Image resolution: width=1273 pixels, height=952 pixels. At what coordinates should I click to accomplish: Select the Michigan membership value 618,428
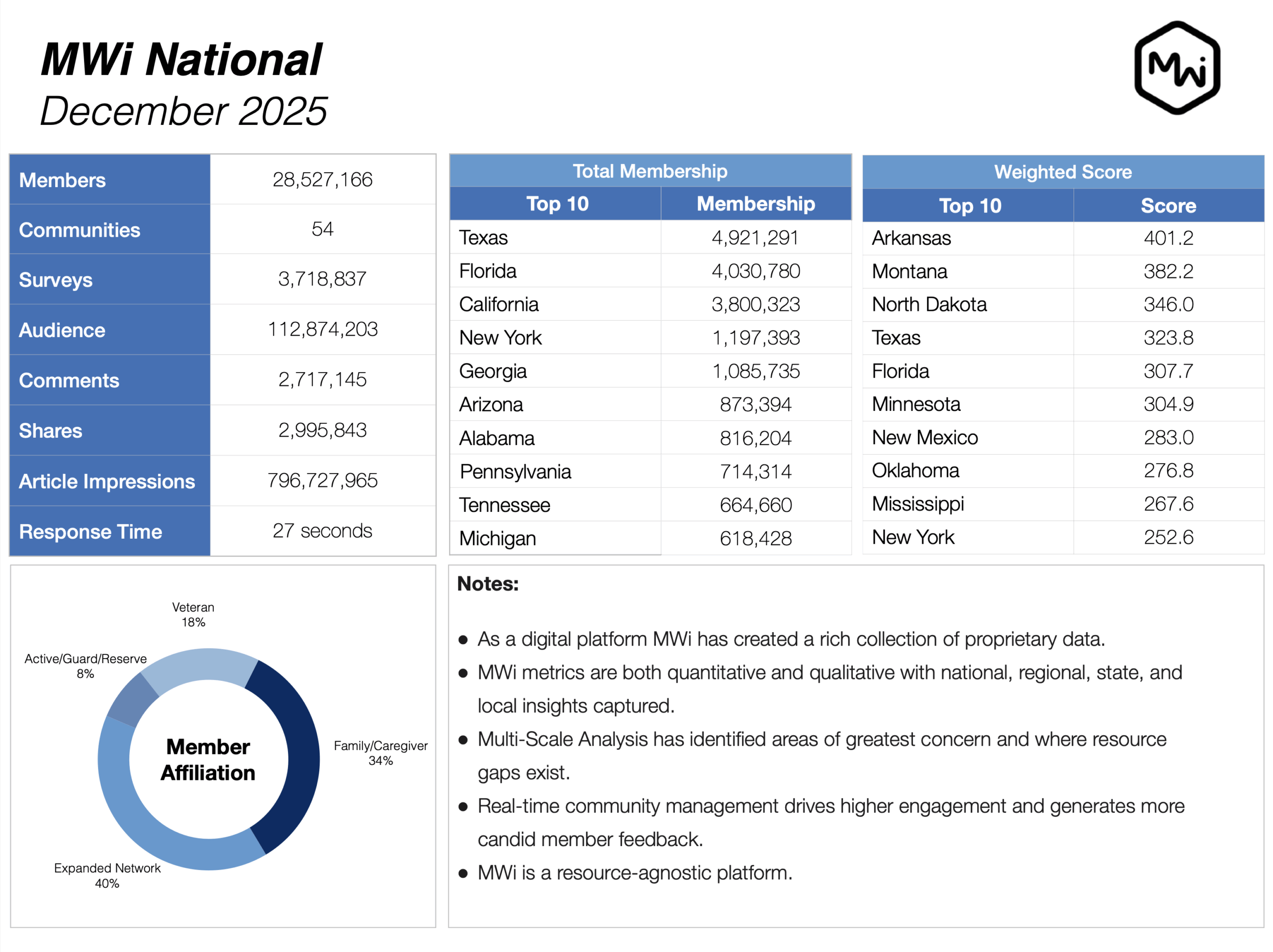point(755,538)
